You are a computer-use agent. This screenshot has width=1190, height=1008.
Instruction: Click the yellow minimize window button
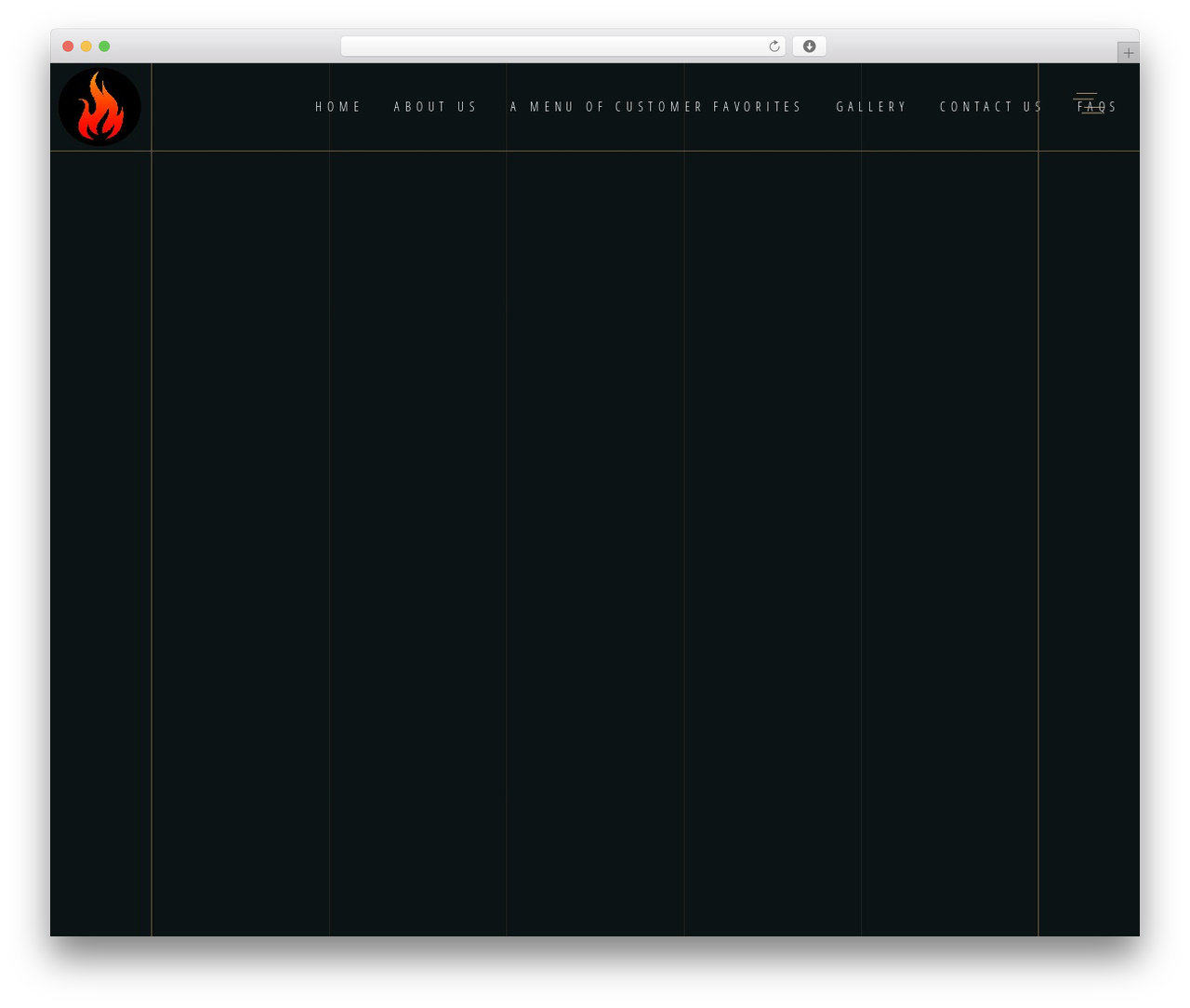[86, 46]
